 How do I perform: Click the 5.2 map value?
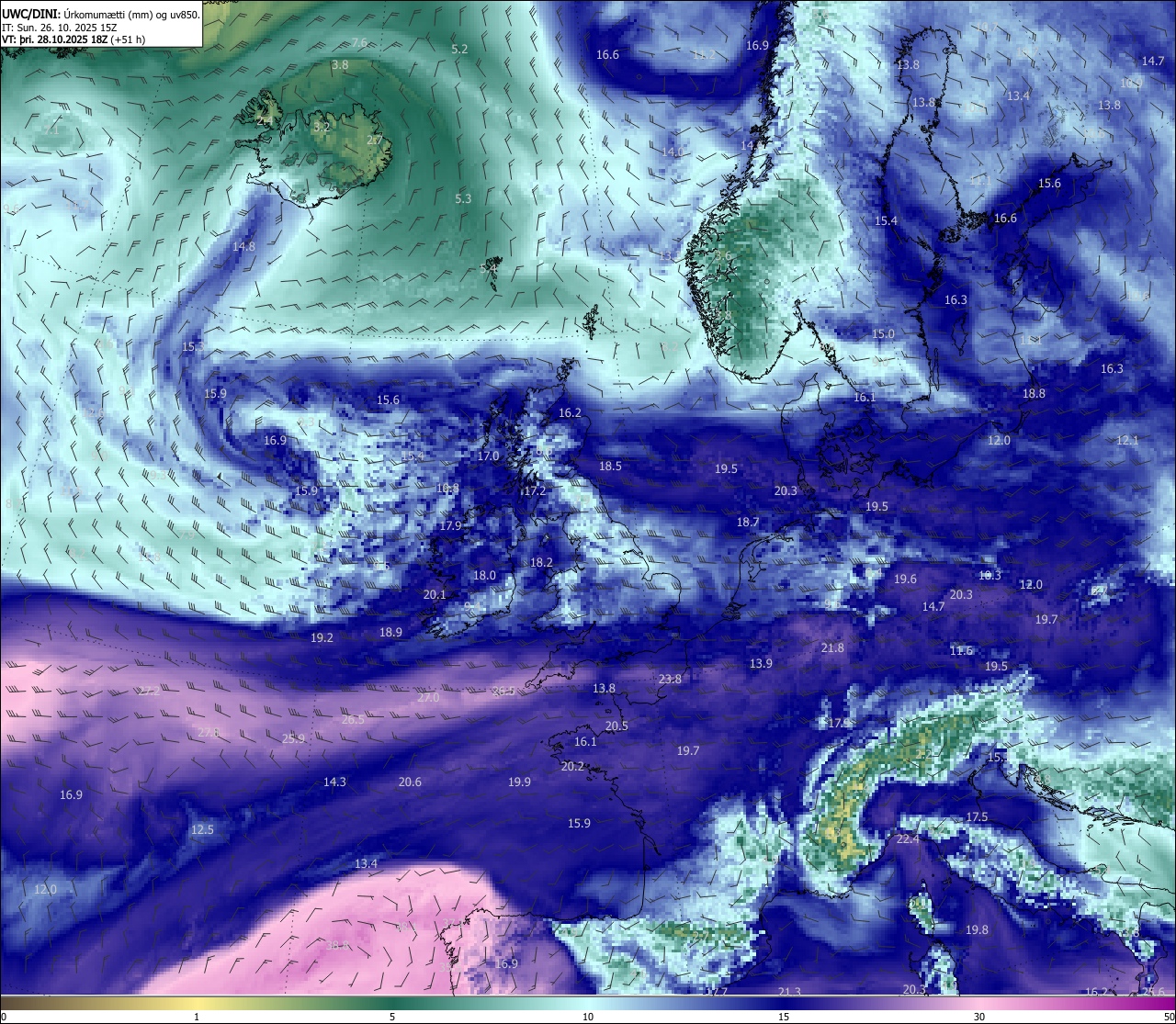coord(460,50)
